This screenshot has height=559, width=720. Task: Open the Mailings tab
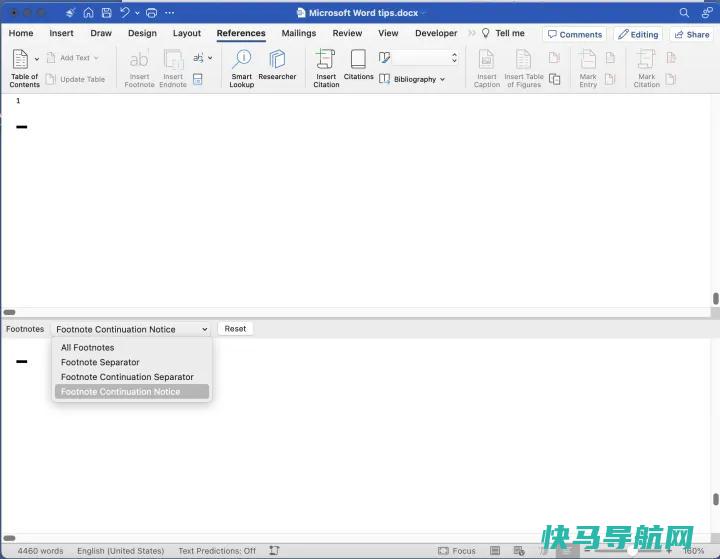pyautogui.click(x=299, y=33)
